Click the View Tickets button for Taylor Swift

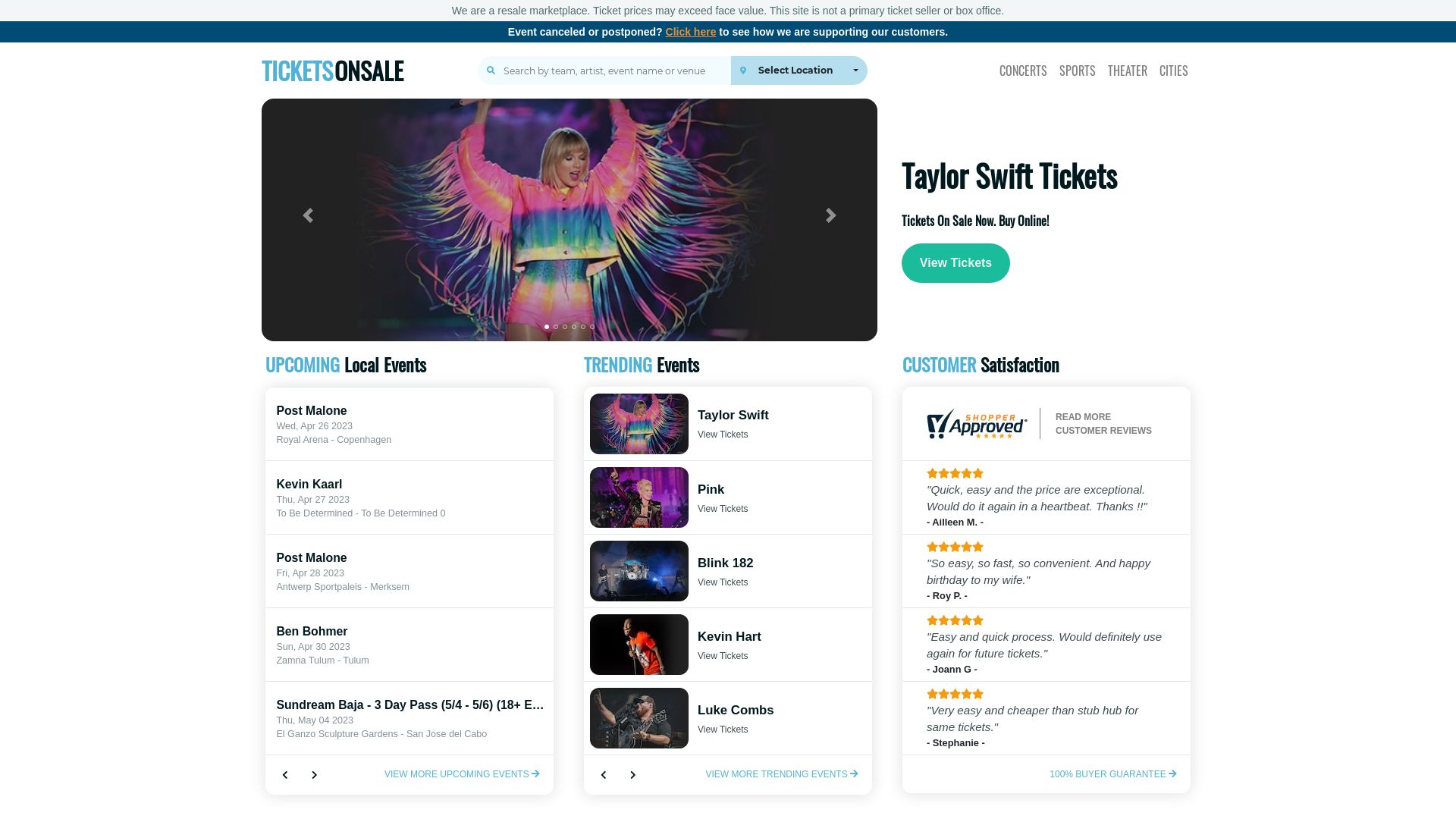tap(955, 263)
